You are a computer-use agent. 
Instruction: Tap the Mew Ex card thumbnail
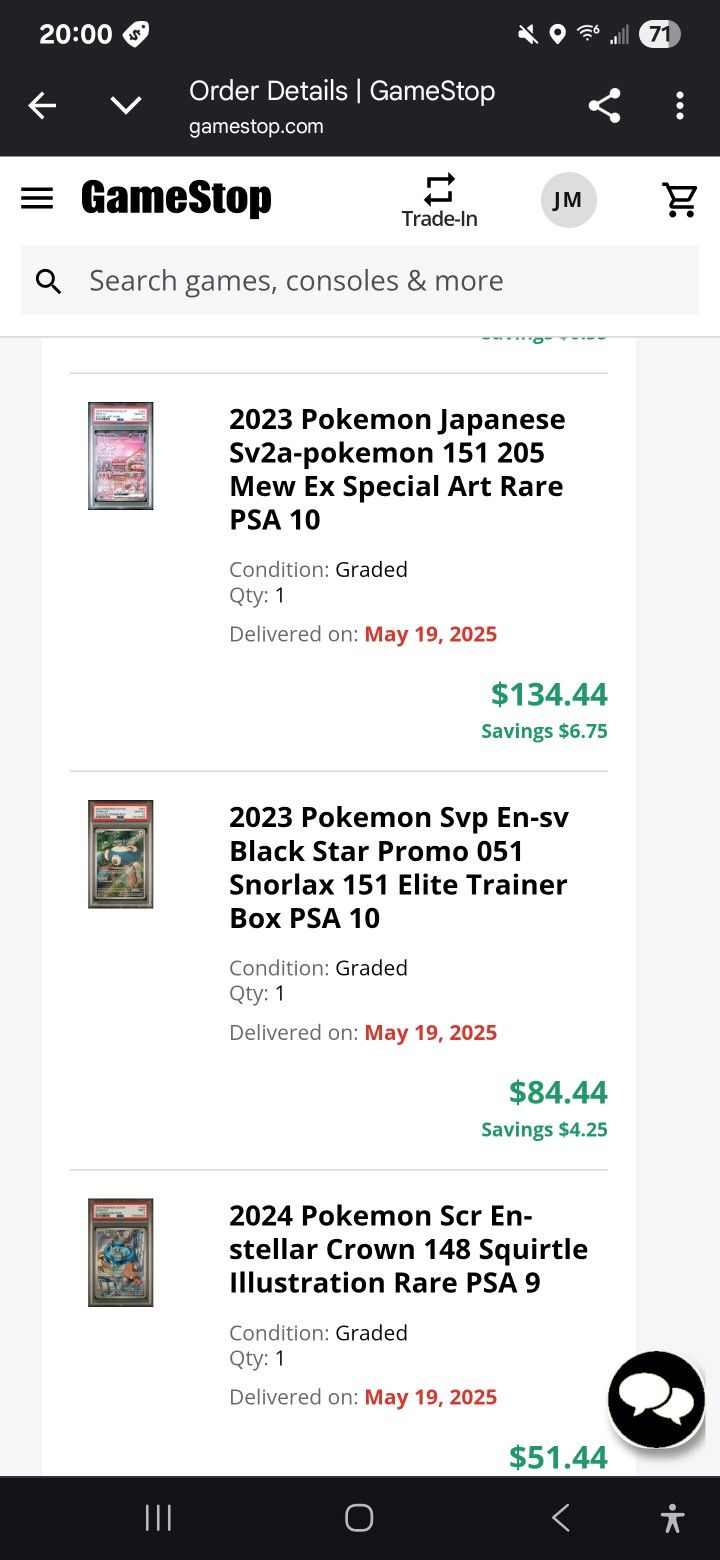pos(121,456)
